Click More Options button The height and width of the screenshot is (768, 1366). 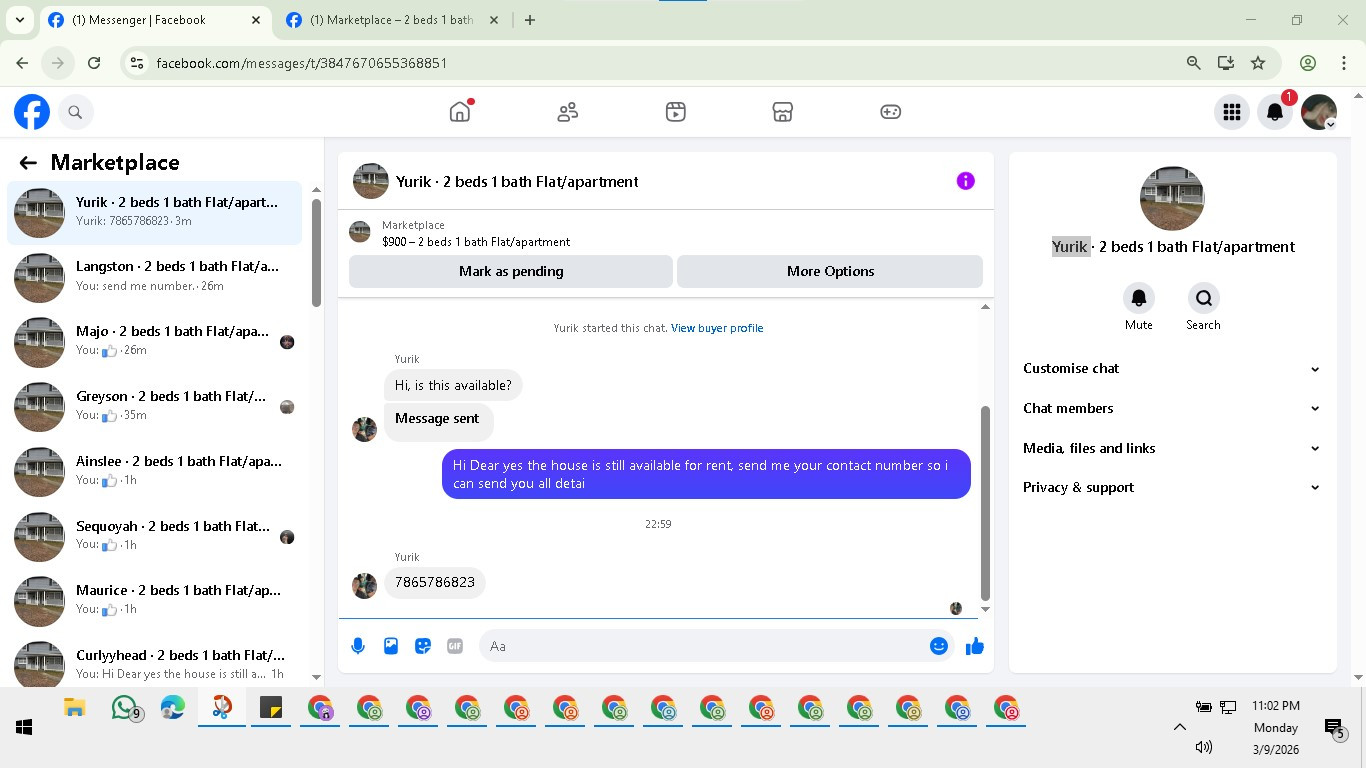coord(830,271)
